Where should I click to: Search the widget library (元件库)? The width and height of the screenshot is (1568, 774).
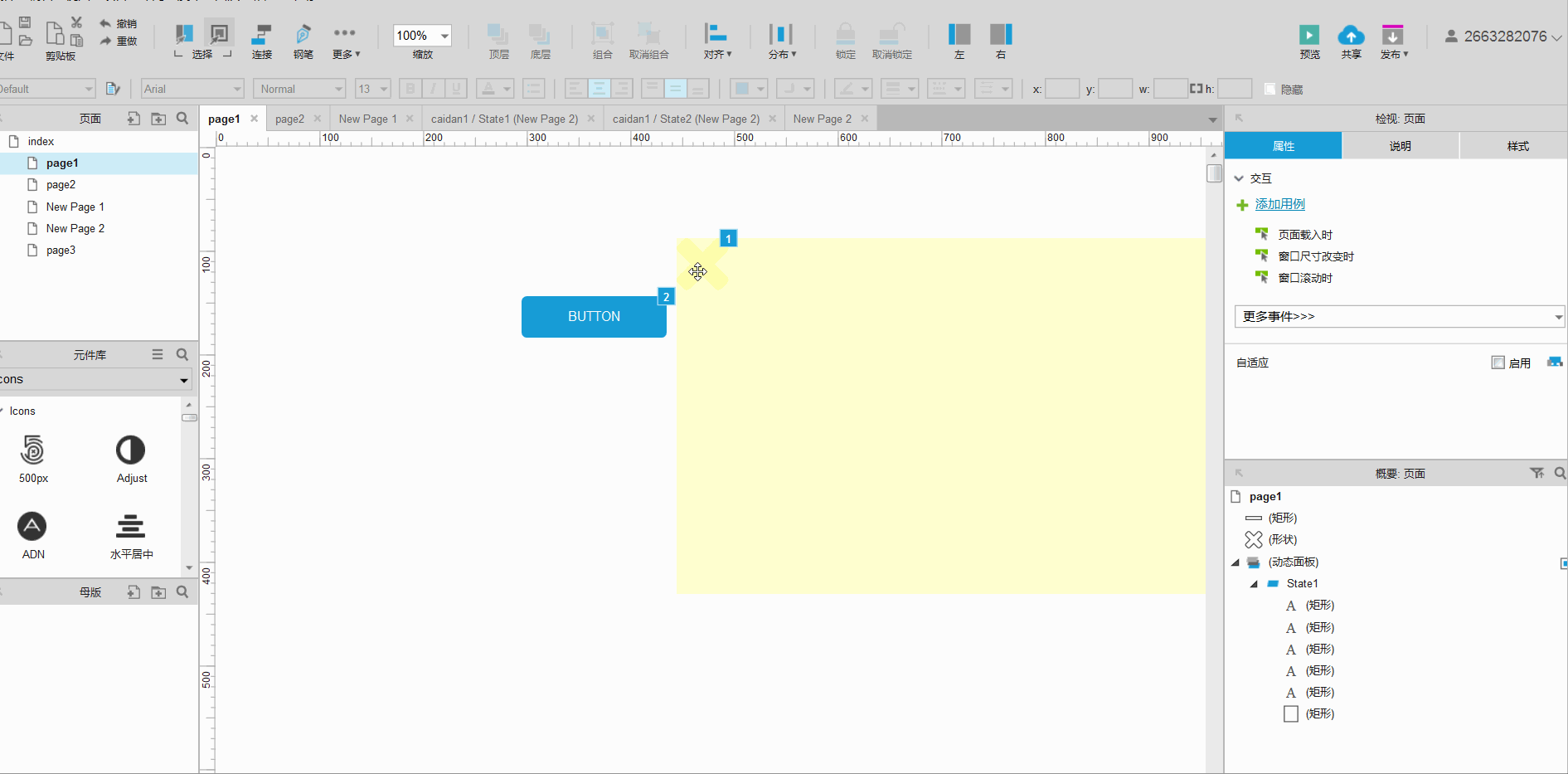(x=182, y=354)
